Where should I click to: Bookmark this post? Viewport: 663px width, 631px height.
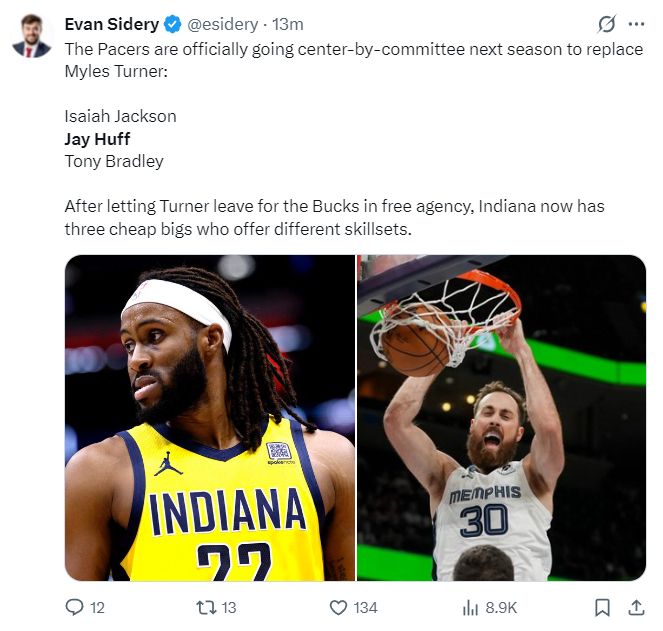pyautogui.click(x=602, y=608)
